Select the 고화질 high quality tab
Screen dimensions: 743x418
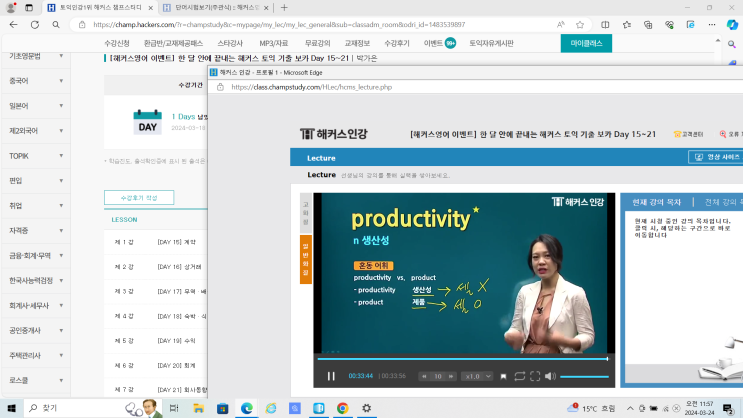click(306, 213)
